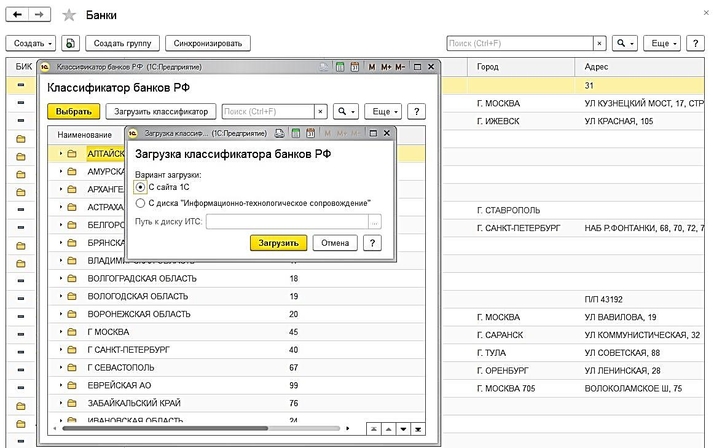
Task: Sort by the Адрес column header
Action: coord(639,67)
